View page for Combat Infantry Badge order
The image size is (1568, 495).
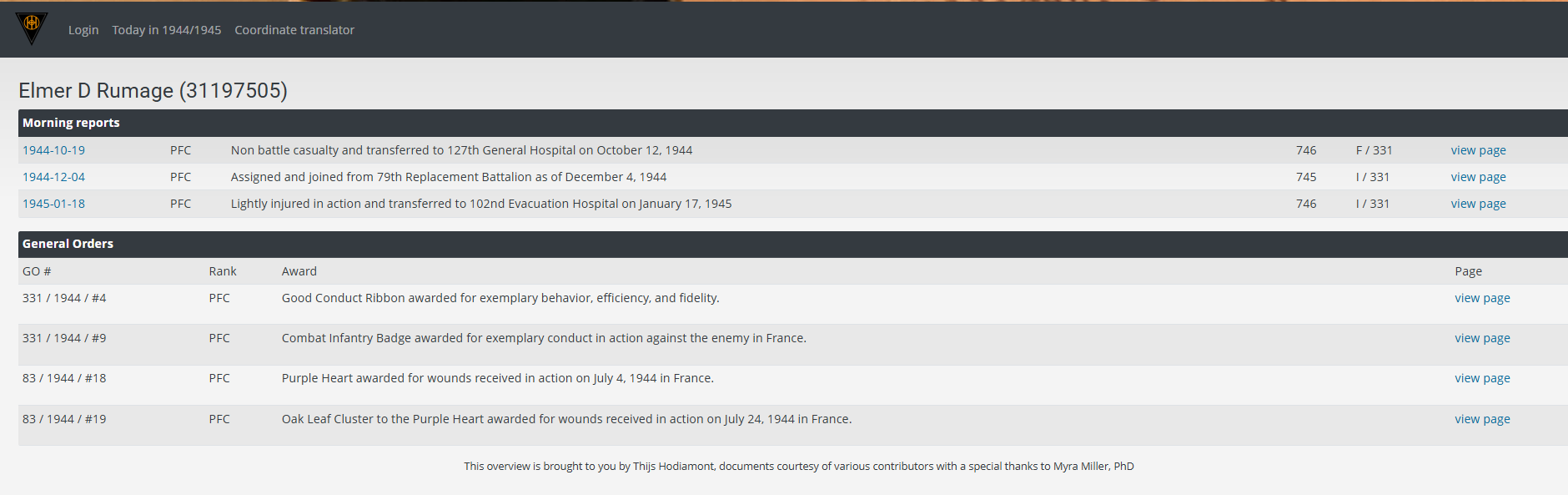(x=1482, y=338)
